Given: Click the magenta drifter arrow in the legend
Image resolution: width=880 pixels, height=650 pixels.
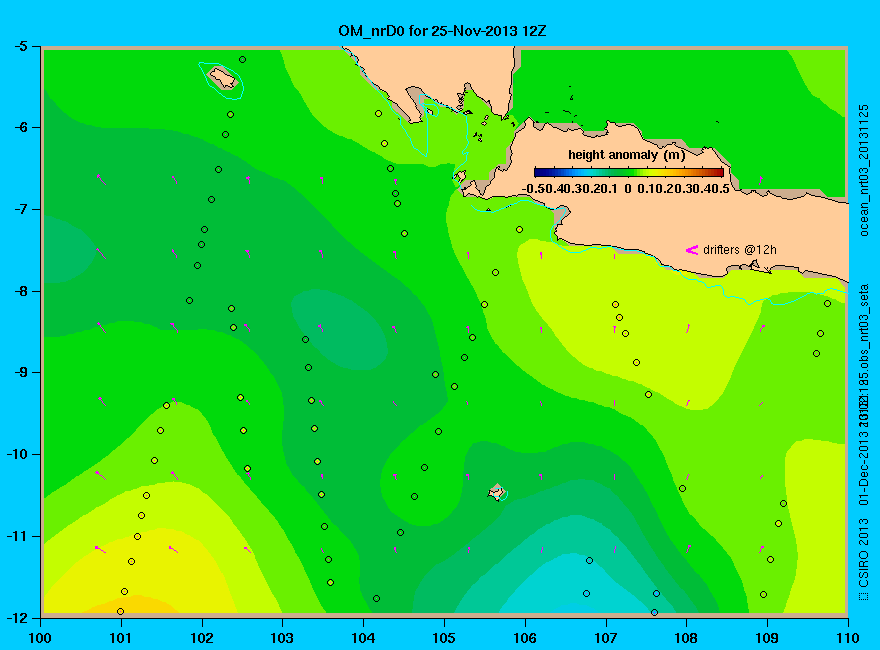Looking at the screenshot, I should pos(691,250).
